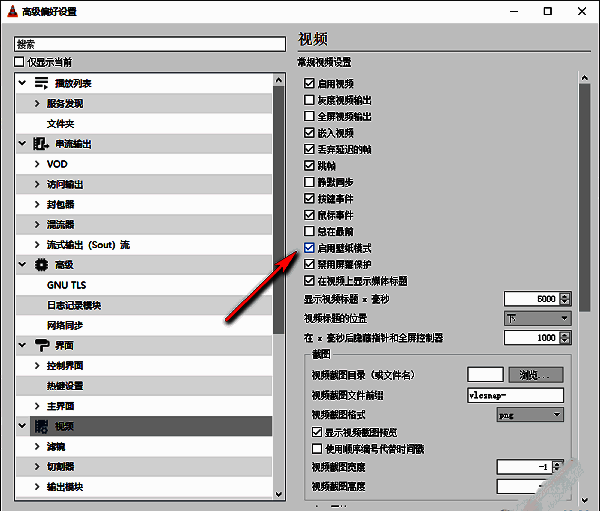Click the 高级 gear icon in tree
Viewport: 600px width, 511px height.
click(41, 265)
